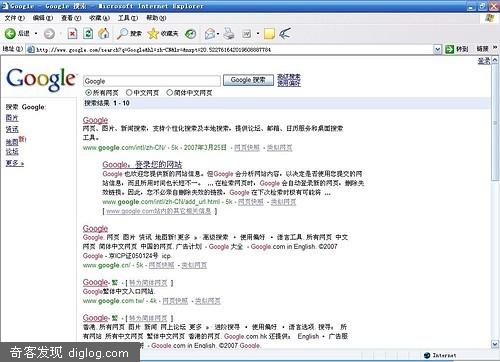
Task: Focus the Google search text field
Action: point(152,81)
